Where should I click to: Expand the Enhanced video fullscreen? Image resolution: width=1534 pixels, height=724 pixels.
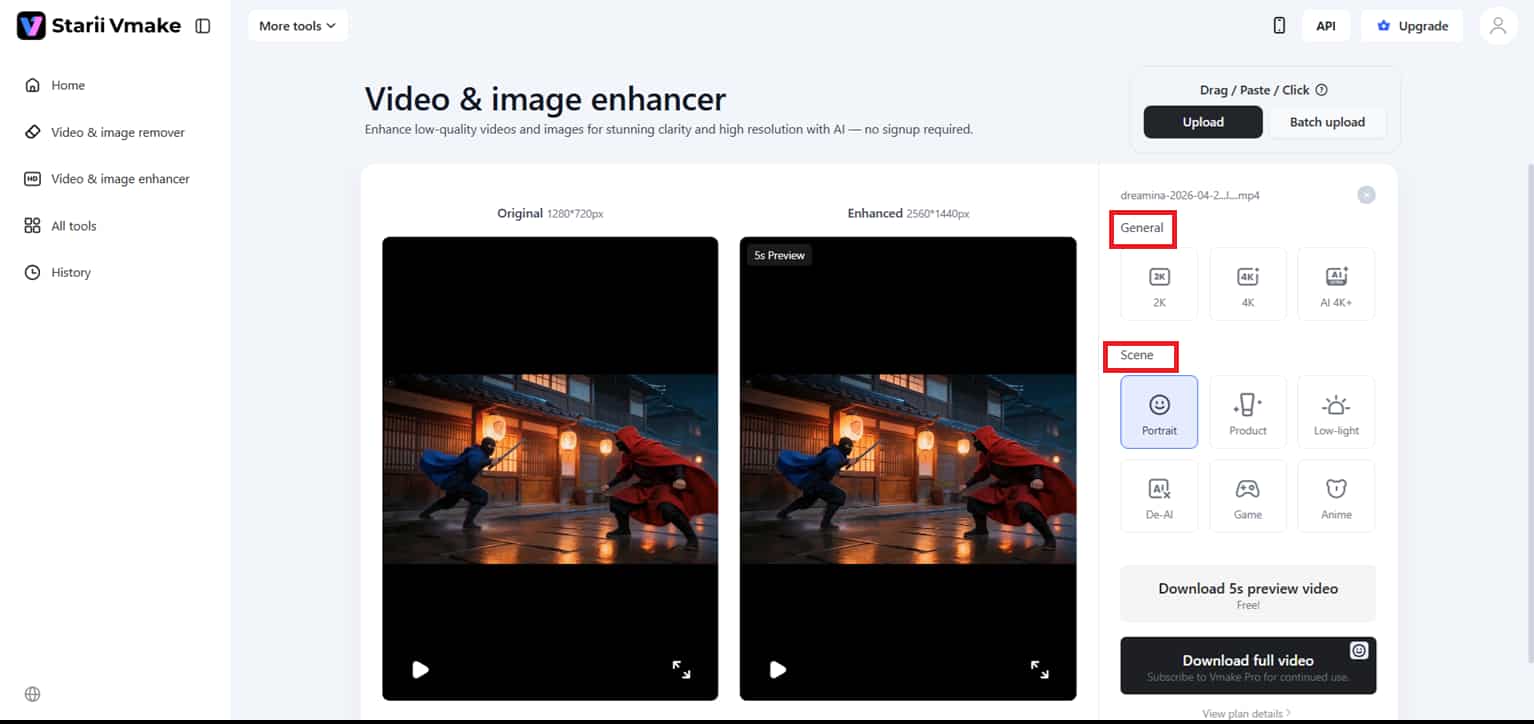click(x=1039, y=669)
